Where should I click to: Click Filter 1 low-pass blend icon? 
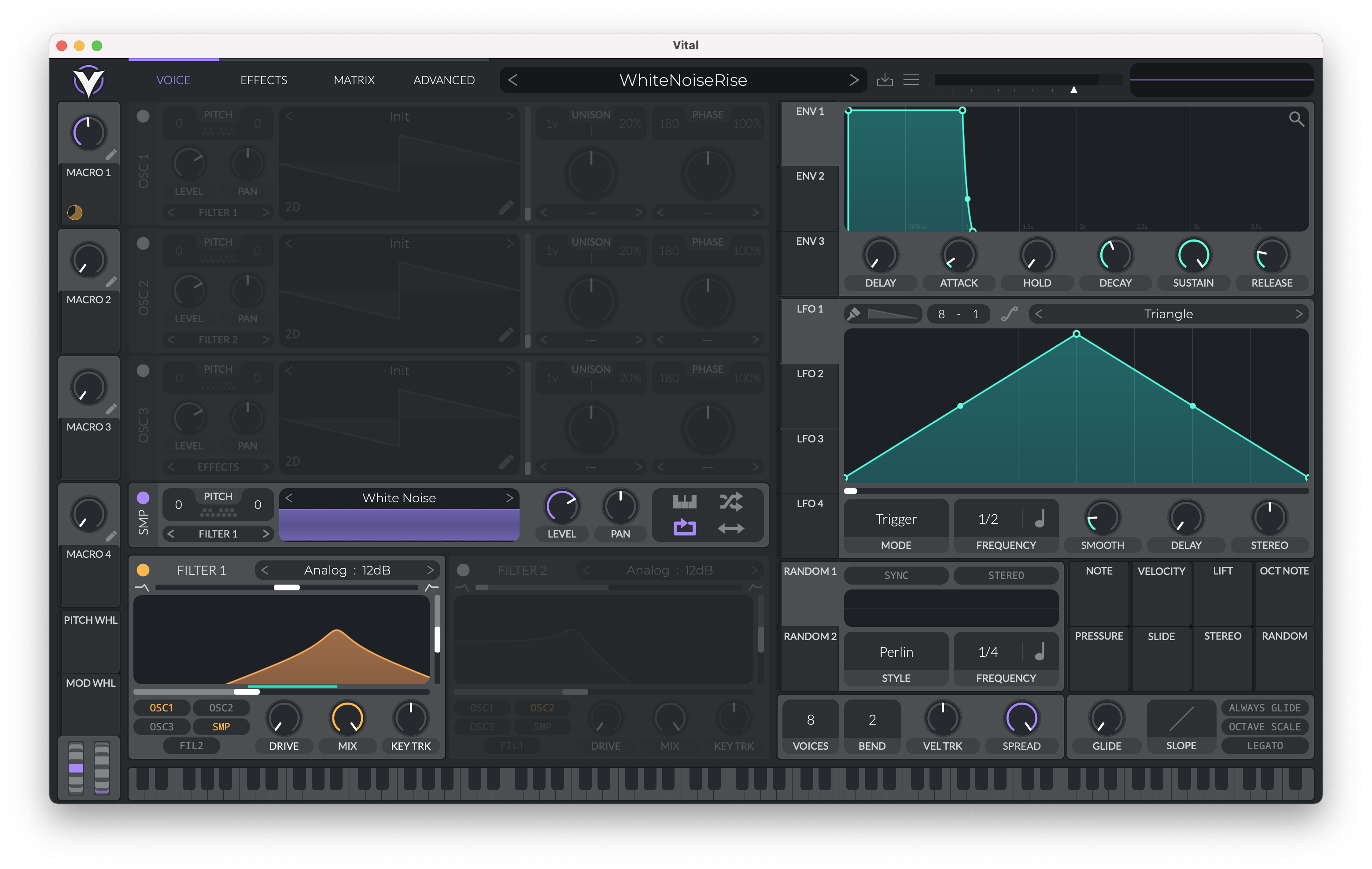pos(142,588)
